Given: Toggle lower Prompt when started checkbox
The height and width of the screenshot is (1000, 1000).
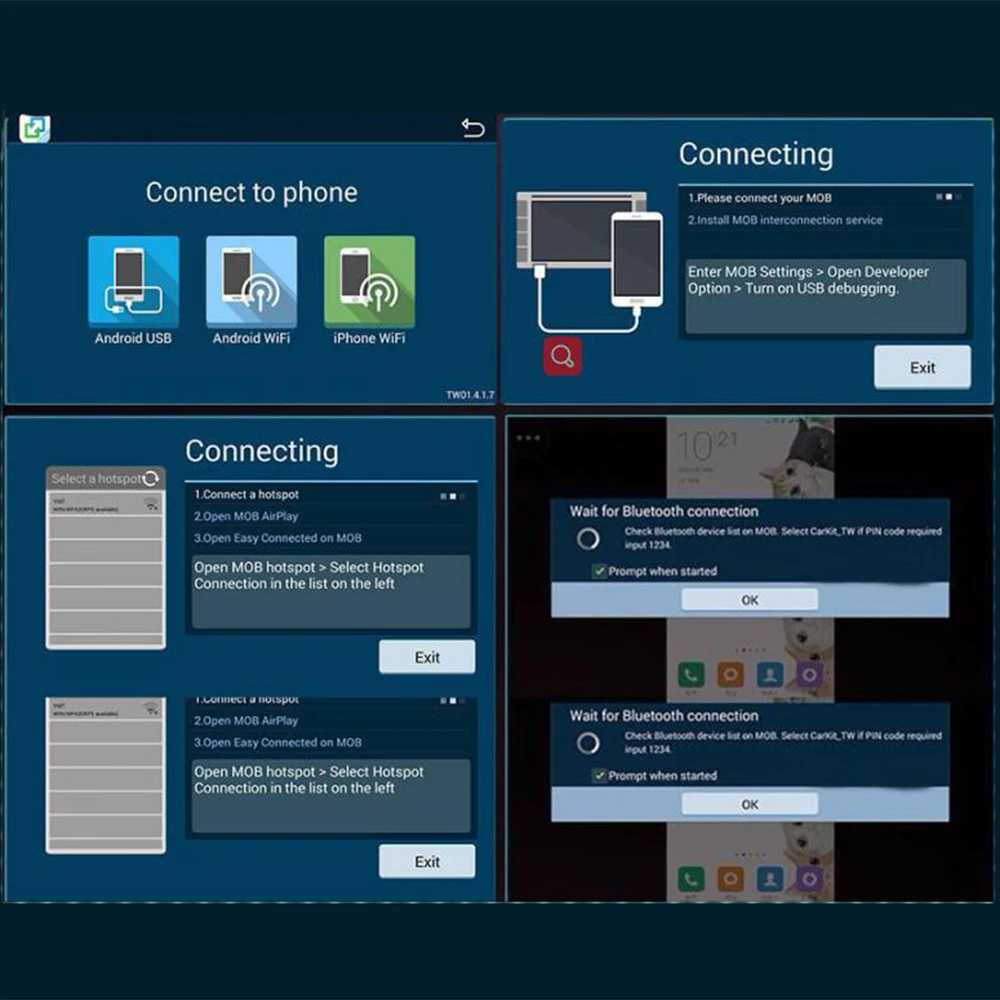Looking at the screenshot, I should [599, 776].
